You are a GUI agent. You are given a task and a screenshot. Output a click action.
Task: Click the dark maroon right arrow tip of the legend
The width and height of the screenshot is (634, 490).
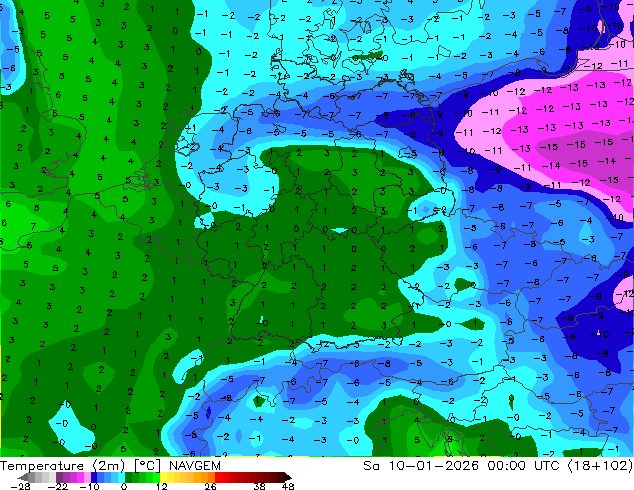288,477
